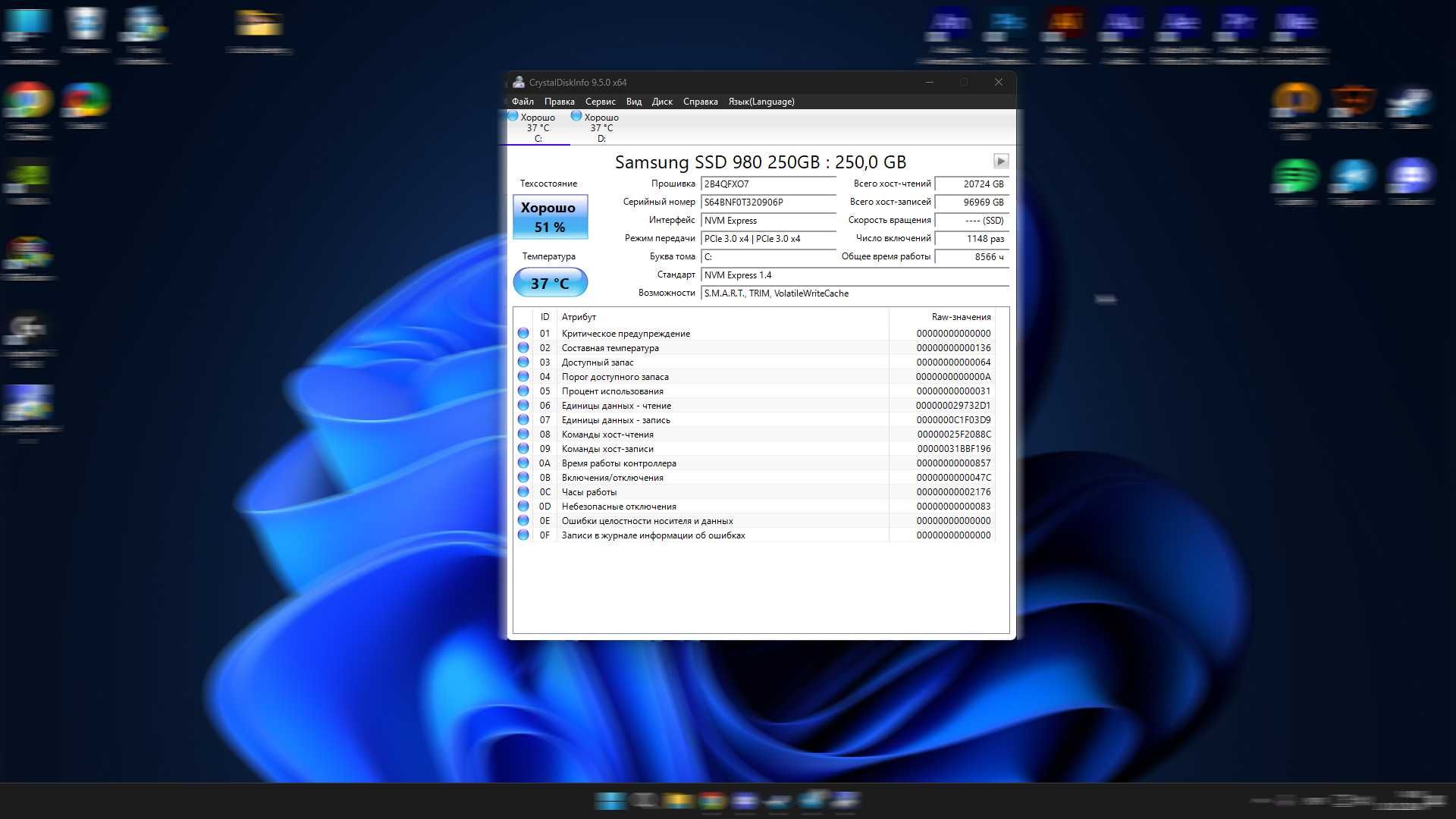Click the 37 °C temperature button
The image size is (1456, 819).
coord(550,283)
